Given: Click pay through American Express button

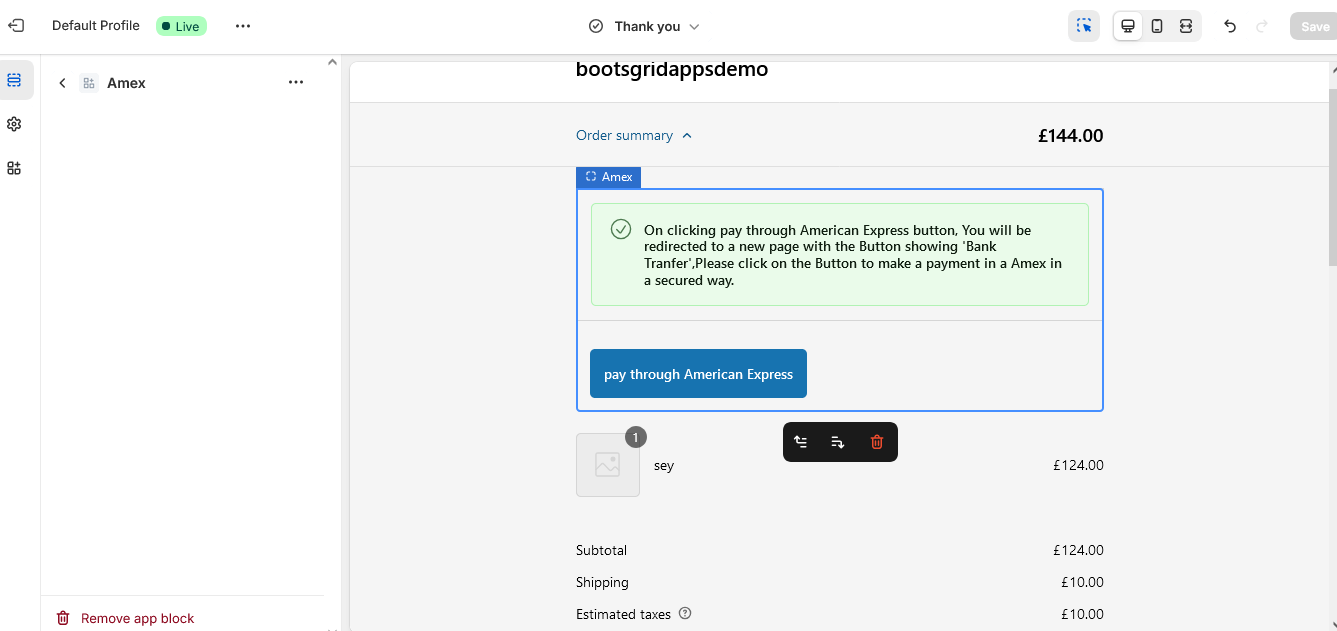Looking at the screenshot, I should [698, 374].
